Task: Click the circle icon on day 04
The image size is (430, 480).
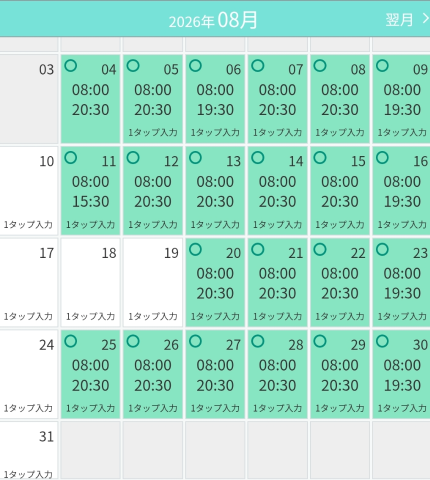Action: (71, 66)
